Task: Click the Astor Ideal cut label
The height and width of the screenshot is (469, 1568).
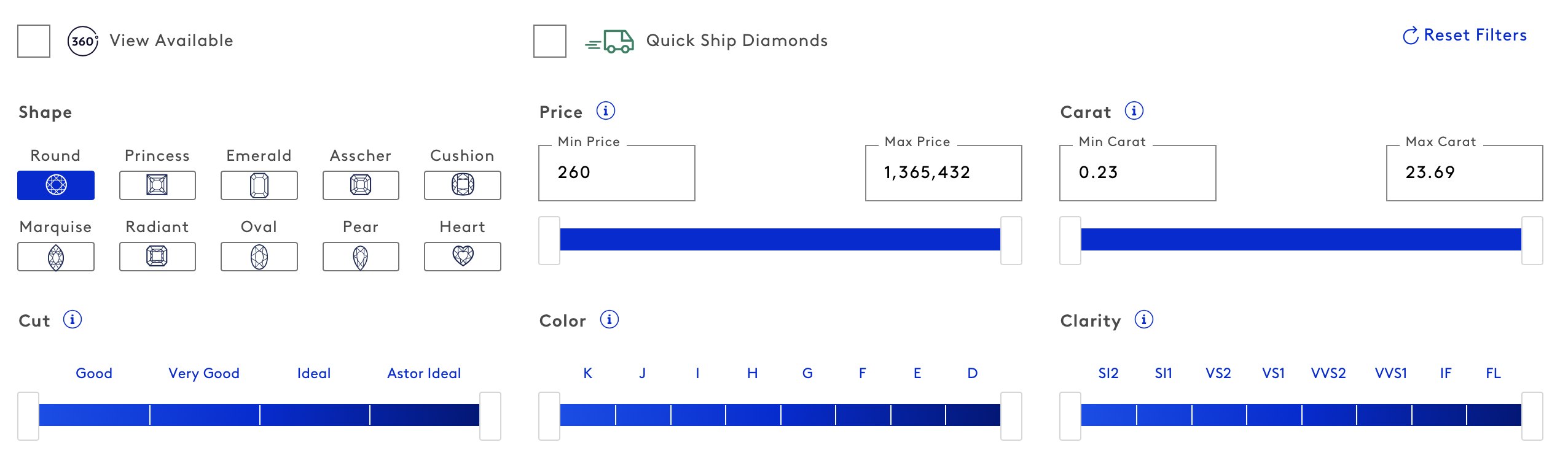Action: tap(424, 373)
